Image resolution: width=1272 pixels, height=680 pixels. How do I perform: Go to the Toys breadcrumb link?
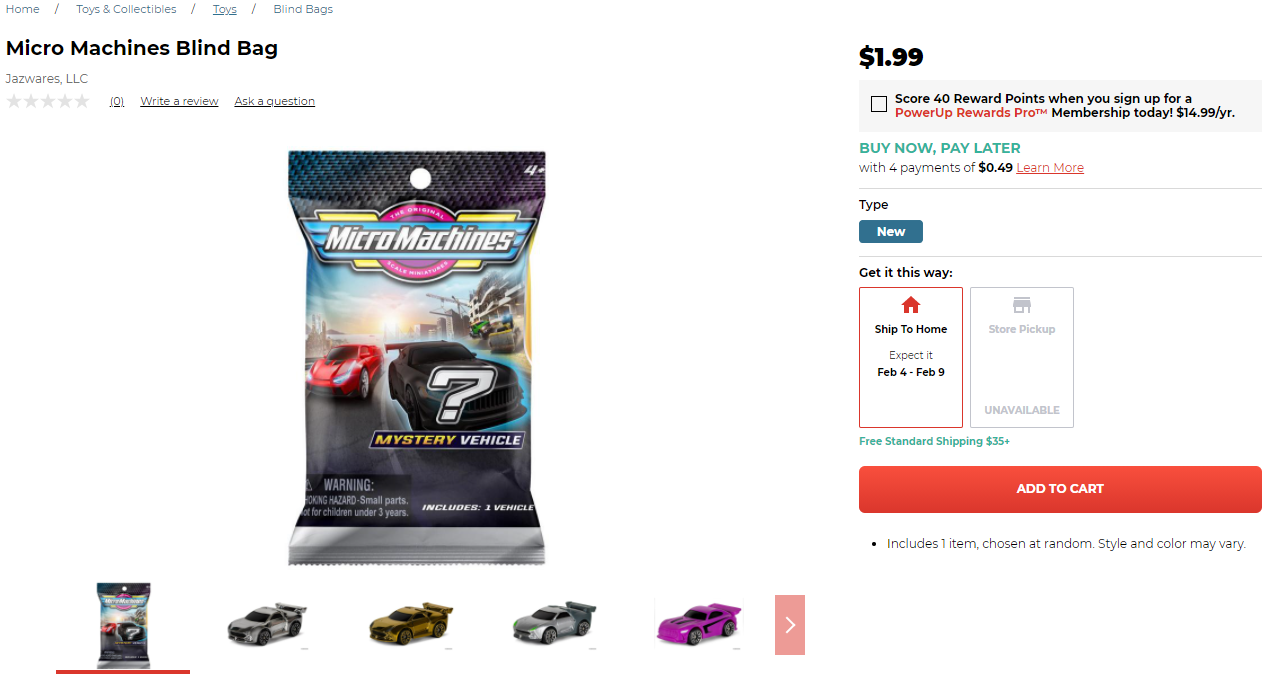tap(225, 9)
